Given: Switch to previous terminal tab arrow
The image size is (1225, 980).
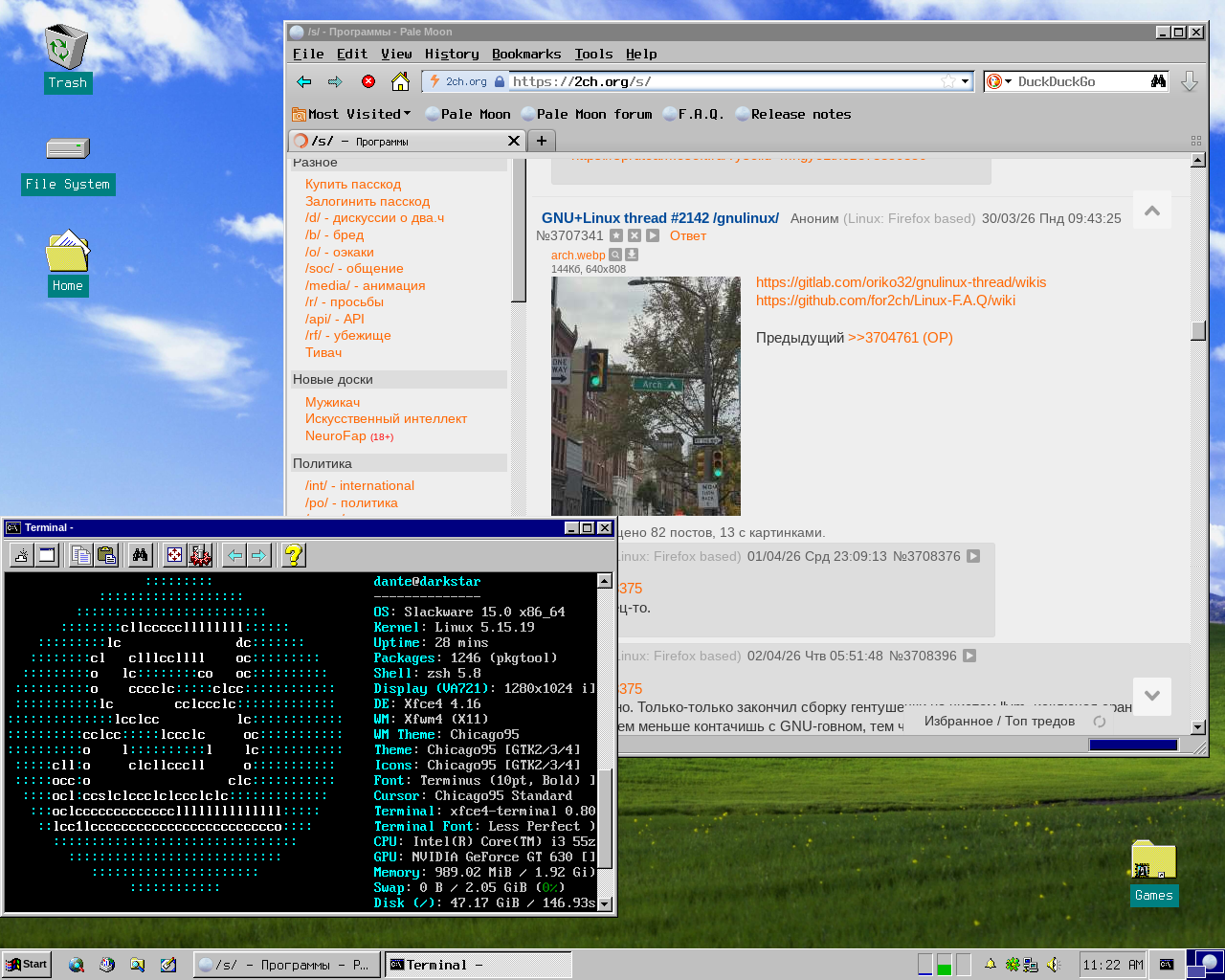Looking at the screenshot, I should pyautogui.click(x=234, y=554).
